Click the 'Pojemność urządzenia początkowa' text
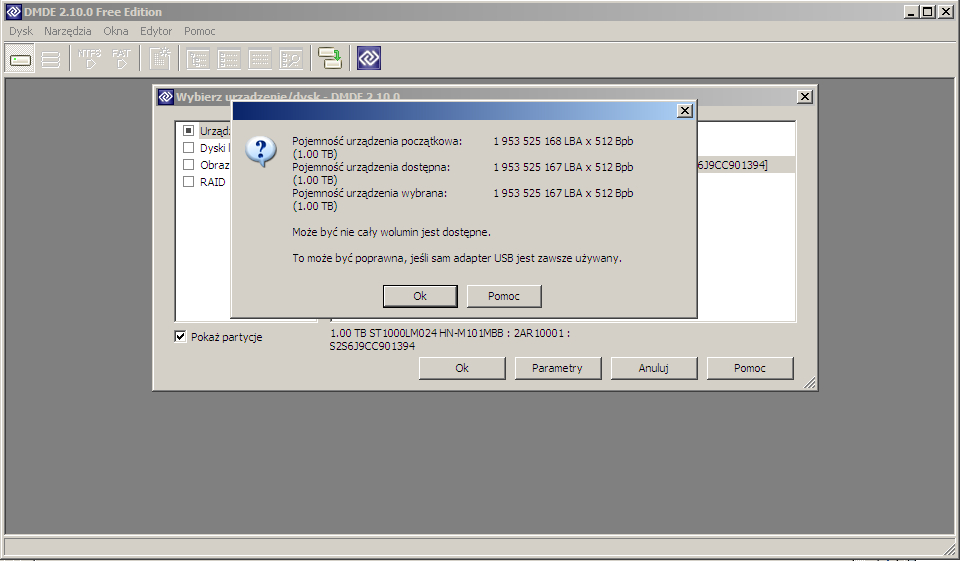960x561 pixels. [377, 141]
